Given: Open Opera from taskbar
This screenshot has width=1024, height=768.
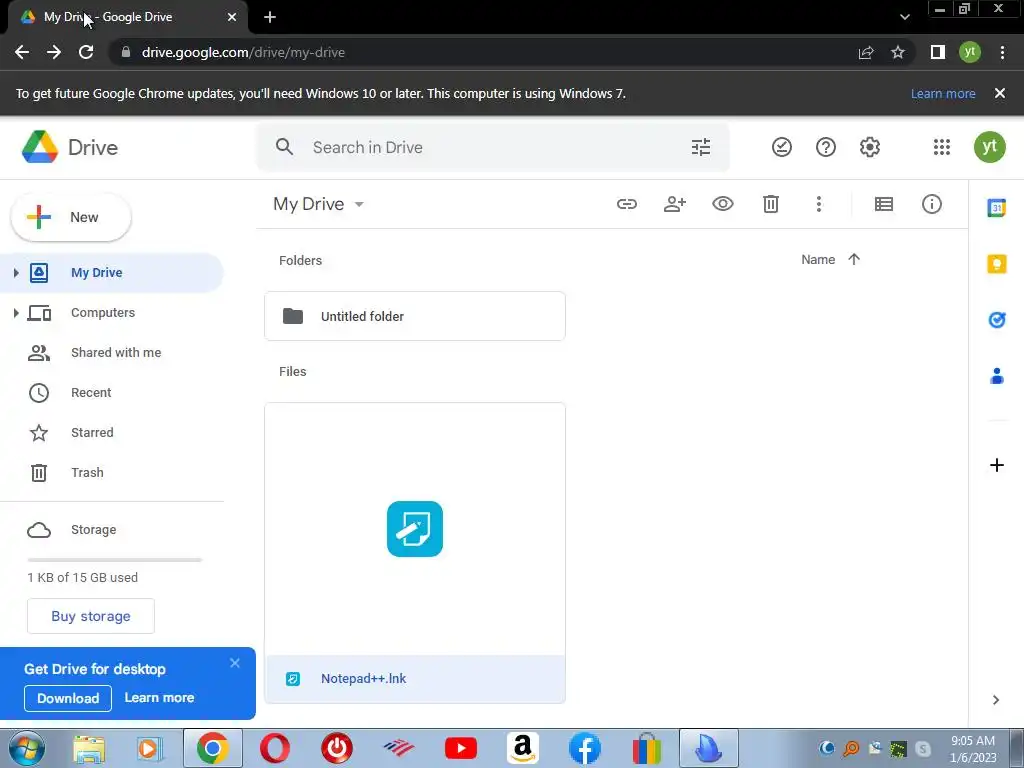Looking at the screenshot, I should click(275, 748).
